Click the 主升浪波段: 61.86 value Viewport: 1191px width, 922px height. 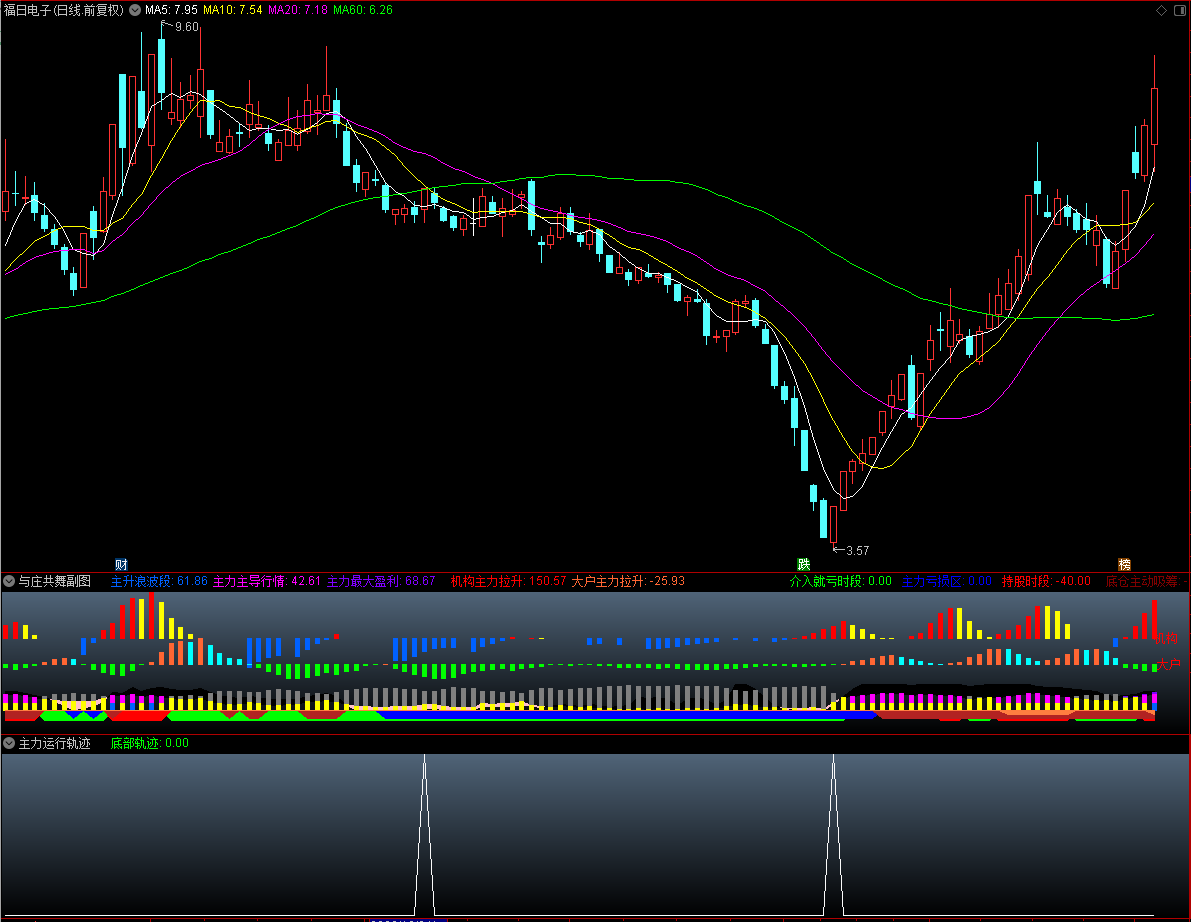coord(159,581)
